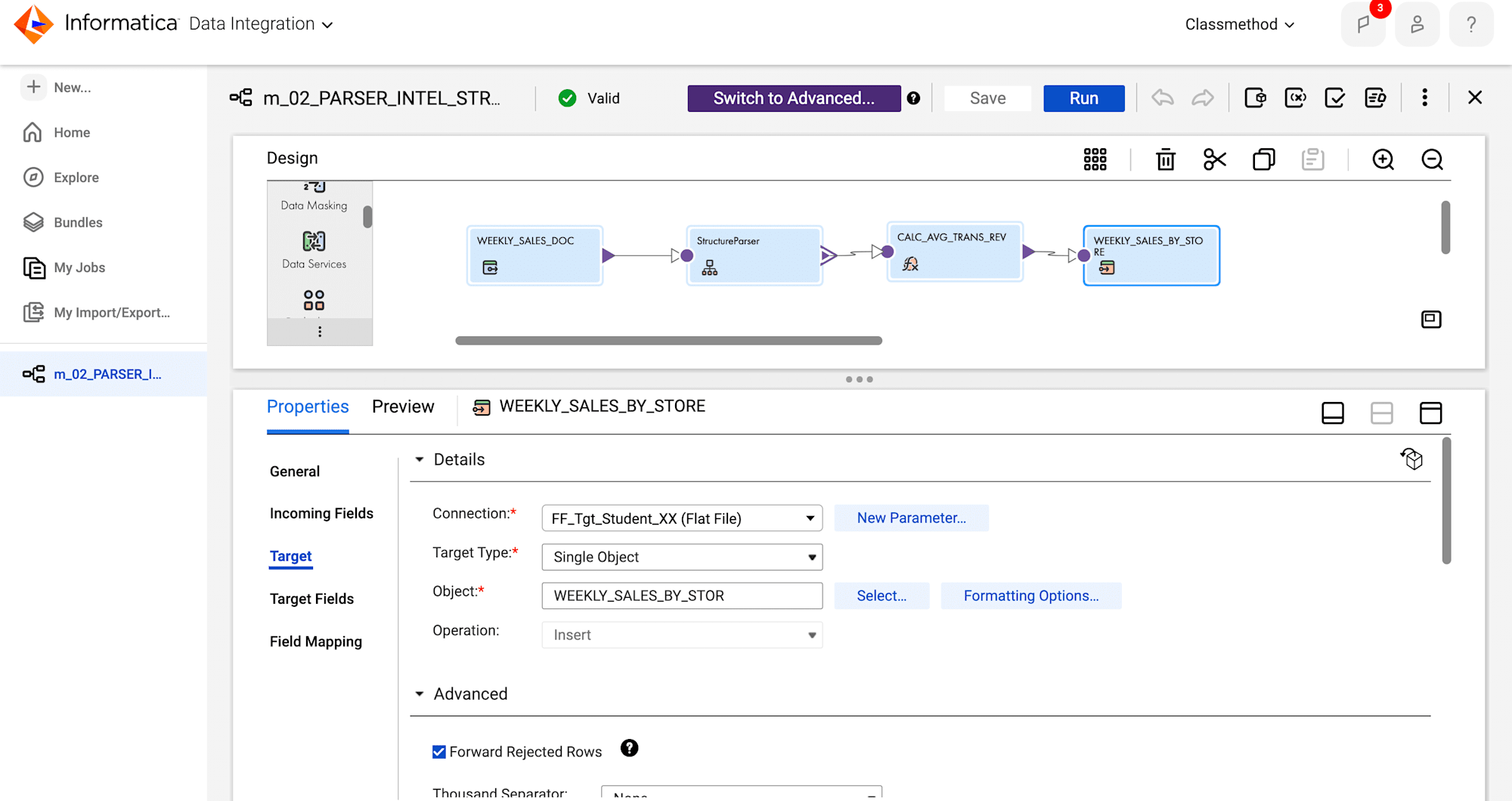Open the user profile icon

(x=1417, y=24)
